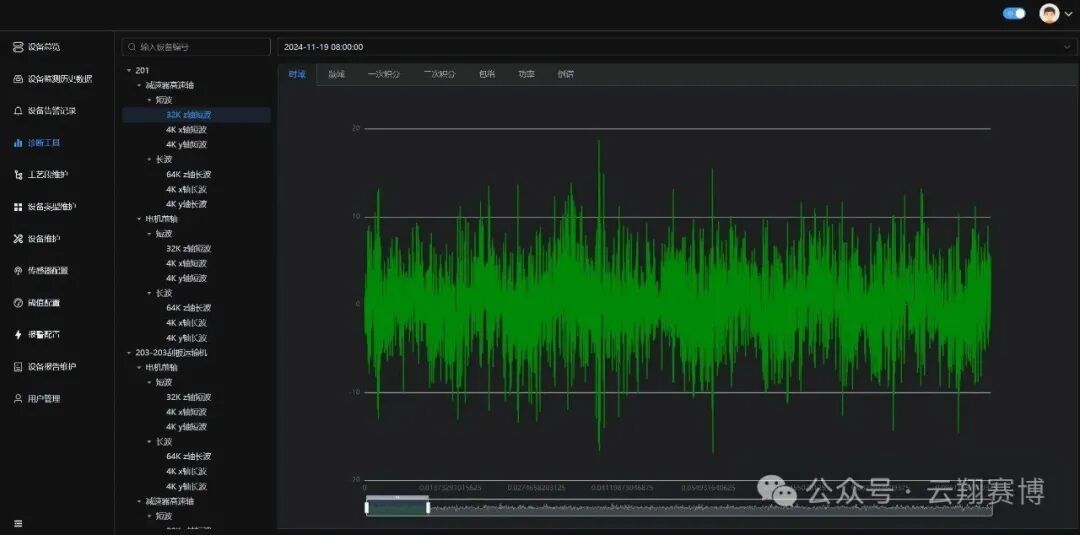Viewport: 1080px width, 535px height.
Task: Select 4K x轴长波 under 201's 减速器高速轴
Action: 187,189
